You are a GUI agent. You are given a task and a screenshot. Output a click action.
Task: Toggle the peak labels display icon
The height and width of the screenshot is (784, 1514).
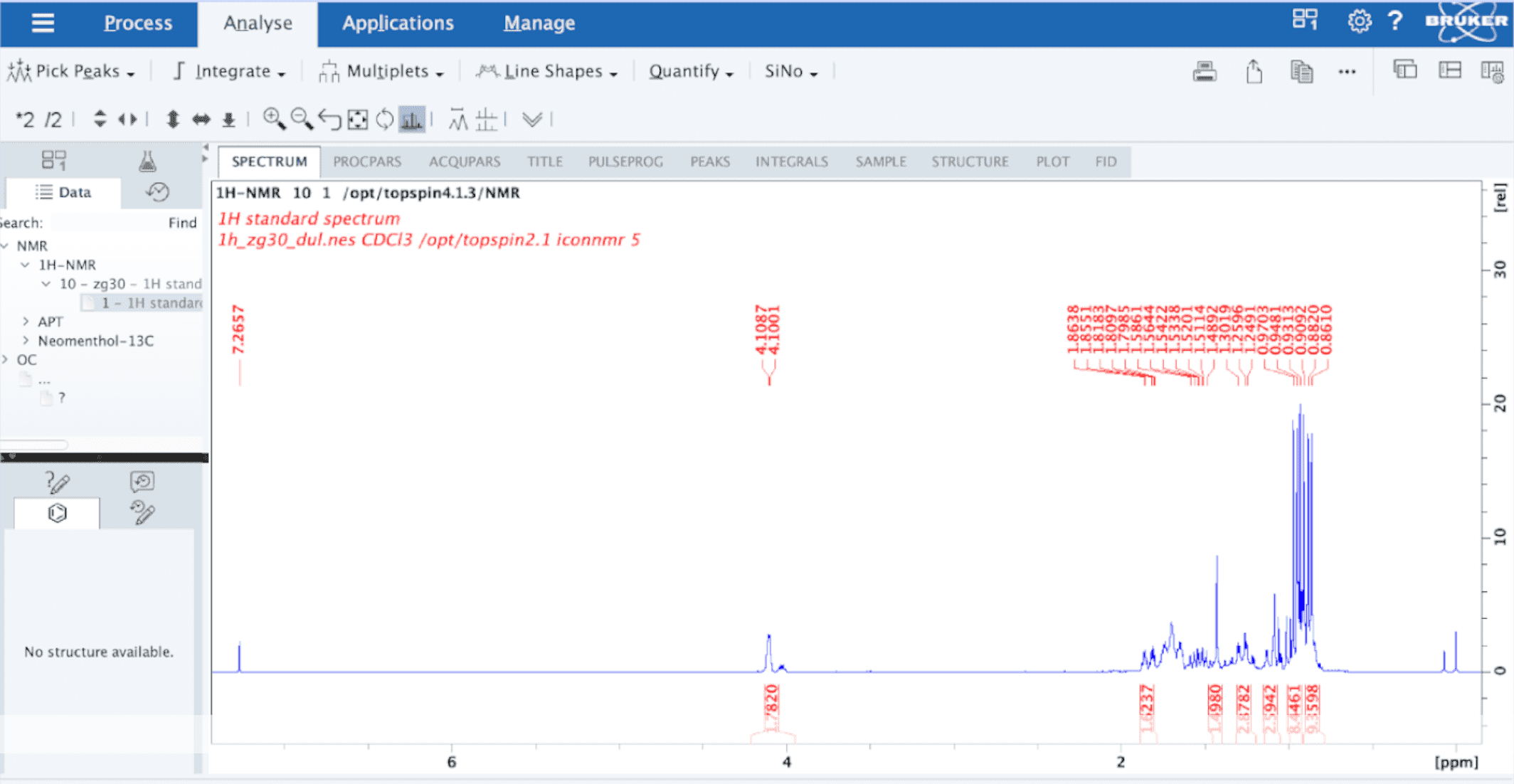point(458,120)
